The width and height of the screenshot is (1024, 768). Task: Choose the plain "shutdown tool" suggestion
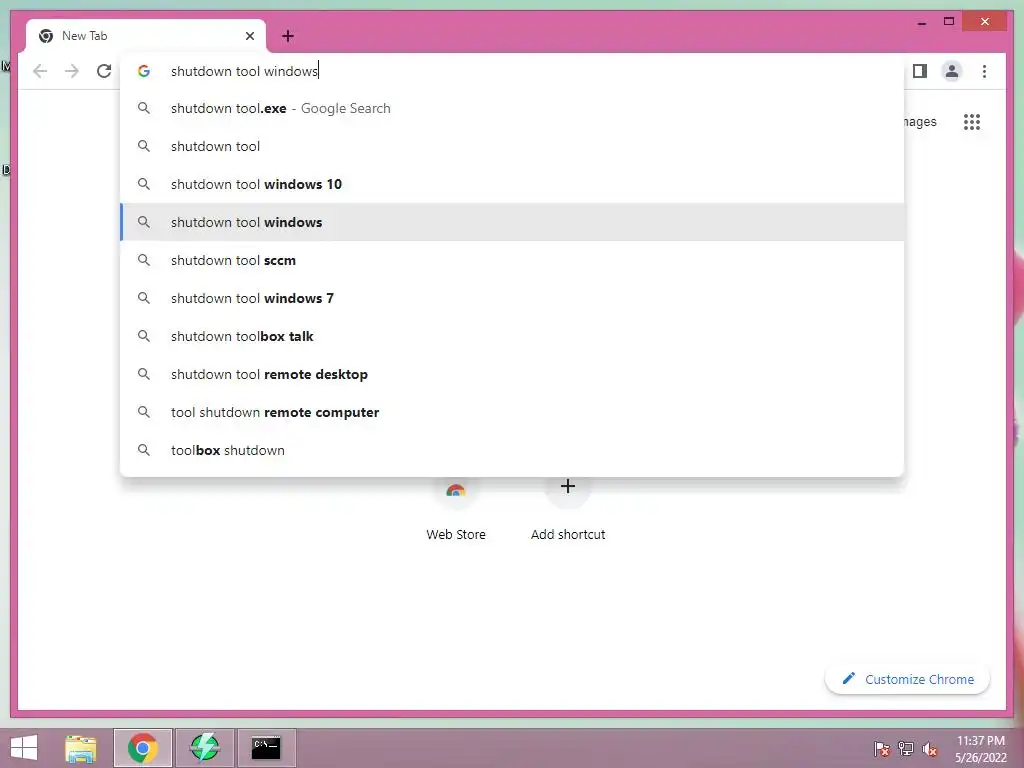pyautogui.click(x=512, y=146)
